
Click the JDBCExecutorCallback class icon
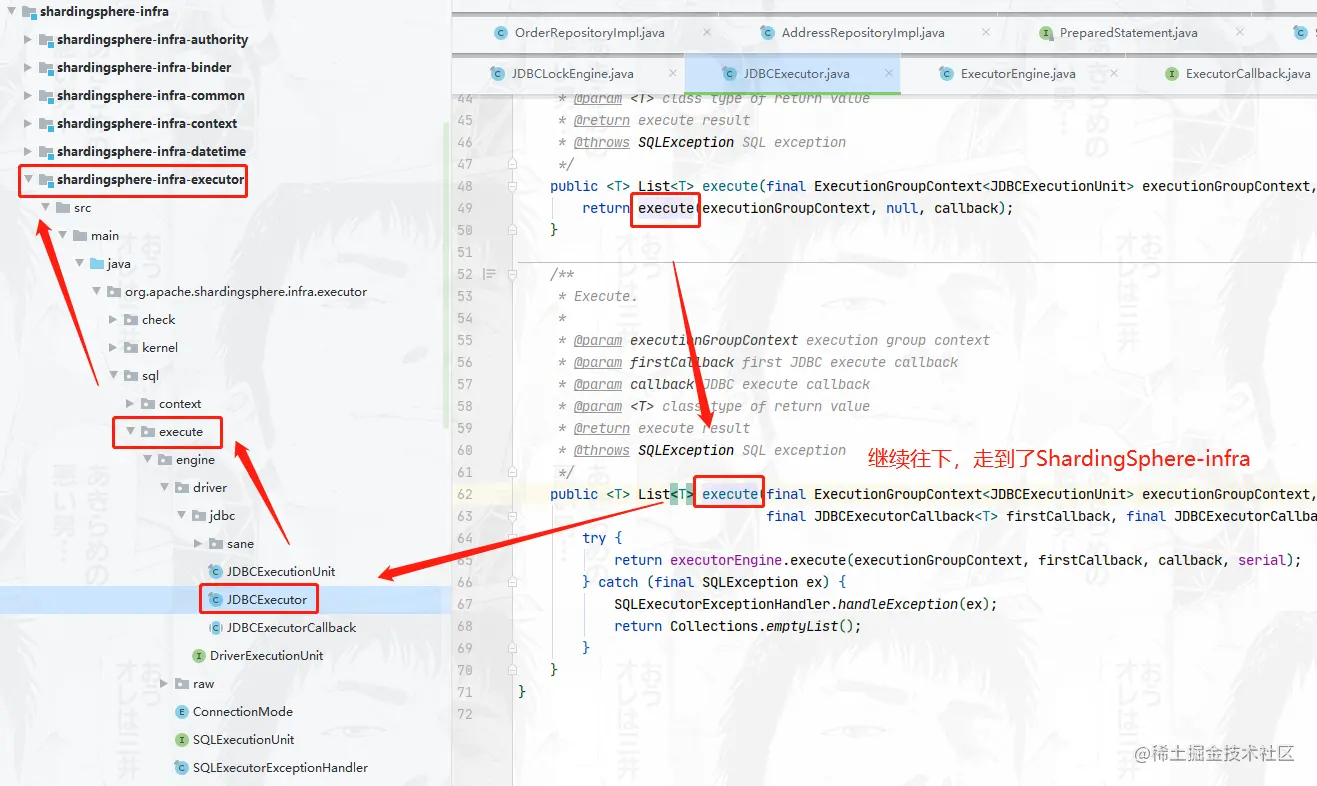click(x=215, y=628)
